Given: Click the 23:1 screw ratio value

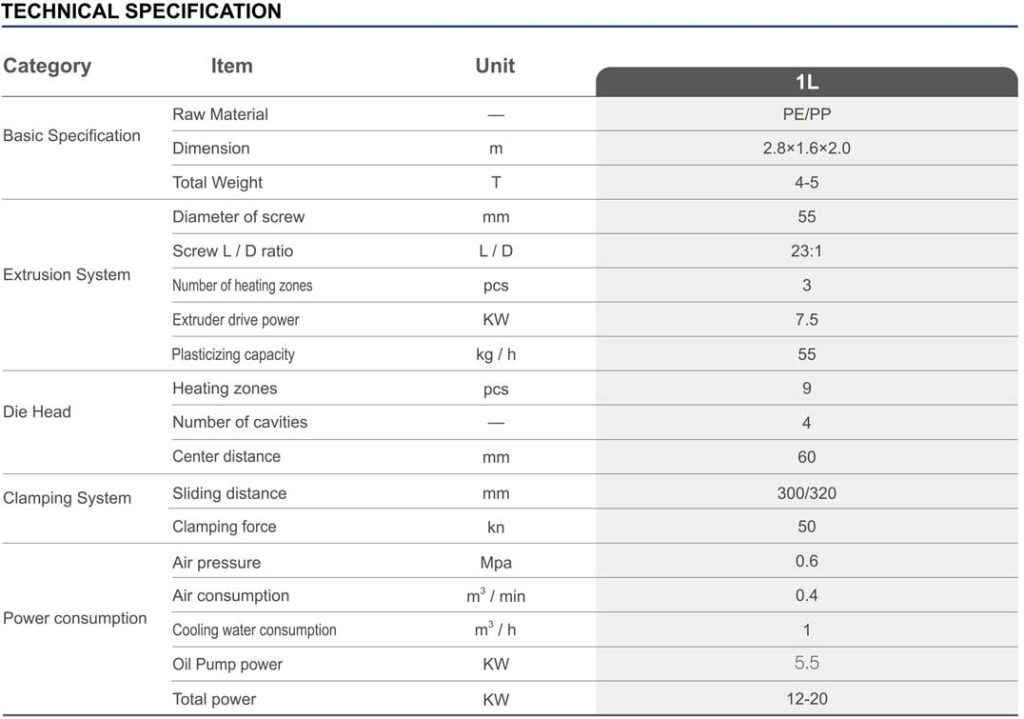Looking at the screenshot, I should (x=806, y=251).
